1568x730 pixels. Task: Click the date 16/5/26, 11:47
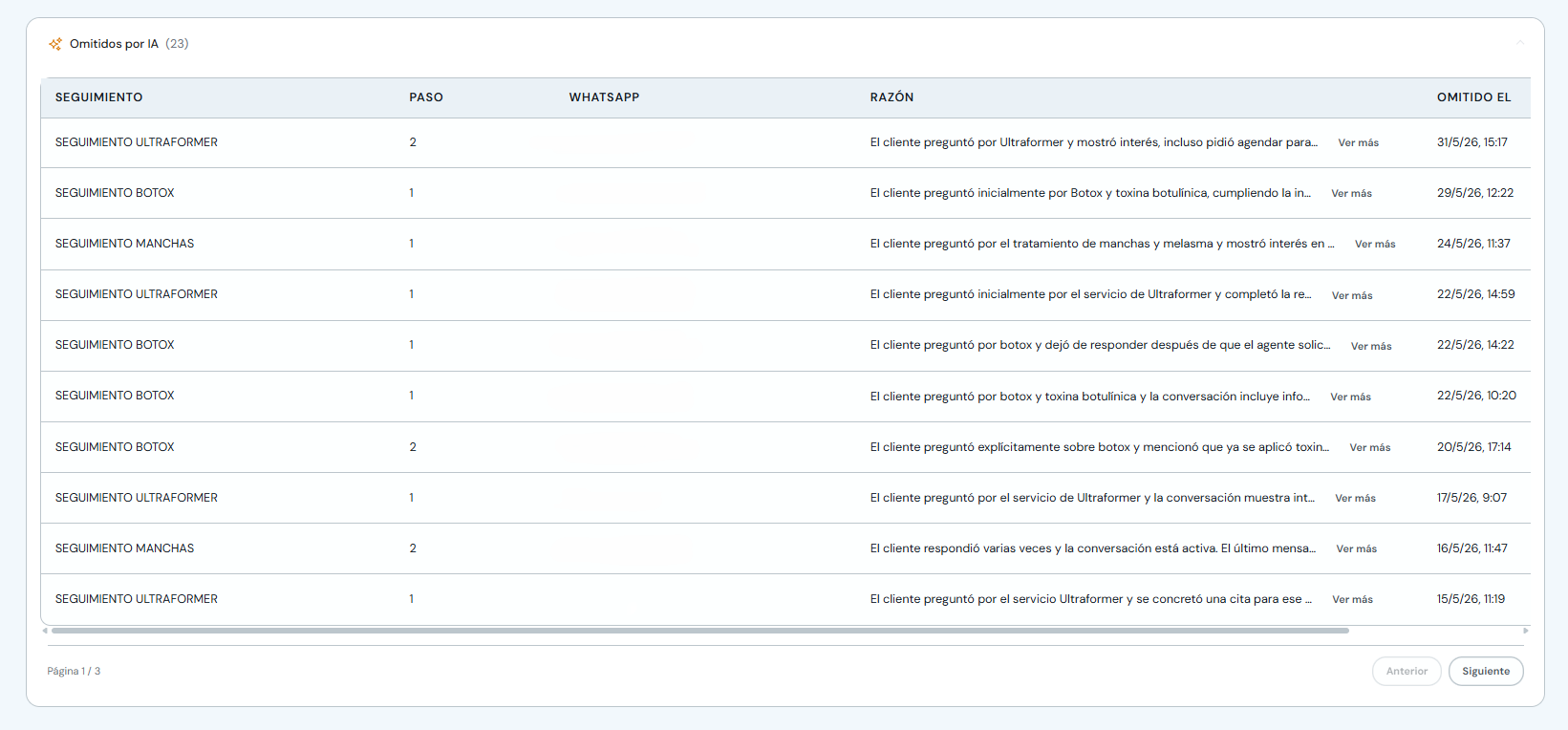pos(1472,548)
